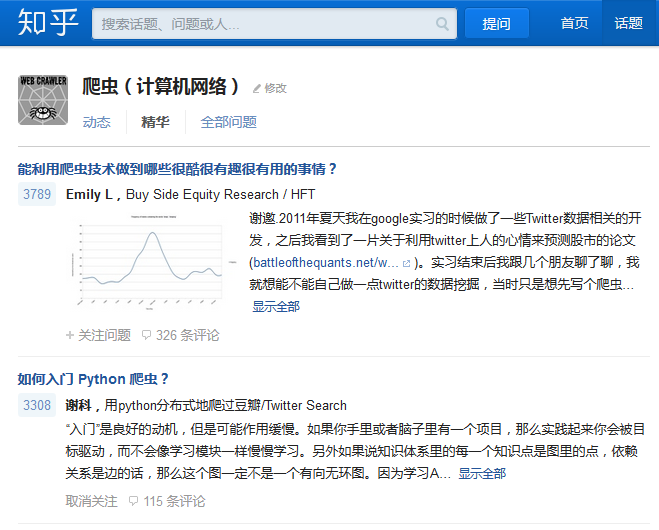Switch to the 动态 tab
659x530 pixels.
click(x=96, y=122)
